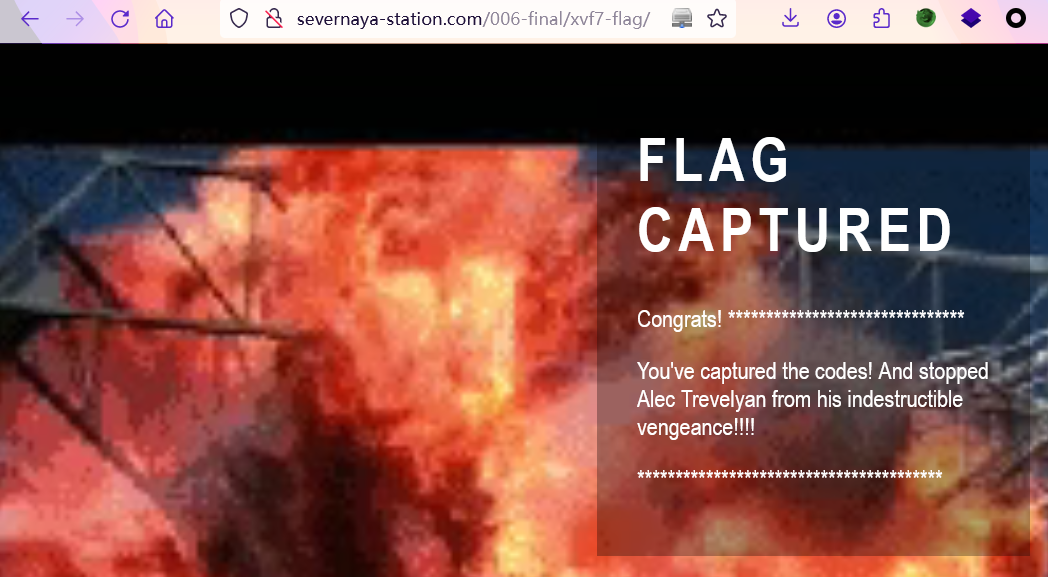The image size is (1048, 577).
Task: Open the extensions puzzle piece menu
Action: [x=881, y=18]
